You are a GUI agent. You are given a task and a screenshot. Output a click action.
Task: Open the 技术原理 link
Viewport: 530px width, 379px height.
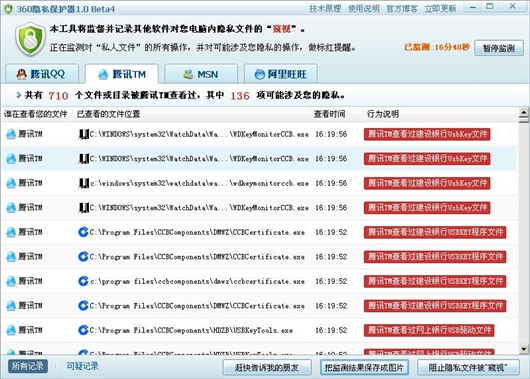click(325, 8)
